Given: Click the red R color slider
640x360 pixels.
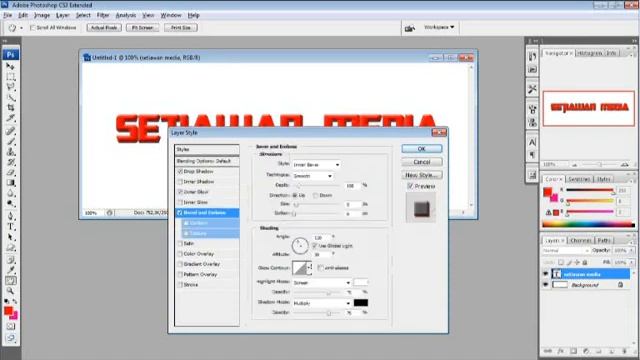Looking at the screenshot, I should pos(590,190).
